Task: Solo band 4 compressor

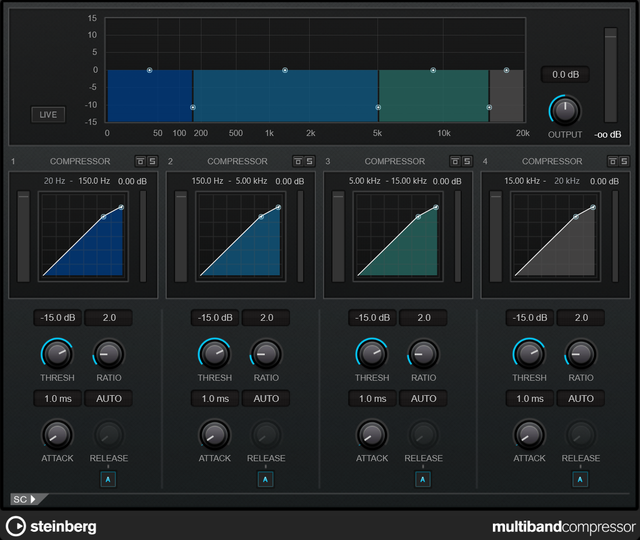Action: click(624, 161)
